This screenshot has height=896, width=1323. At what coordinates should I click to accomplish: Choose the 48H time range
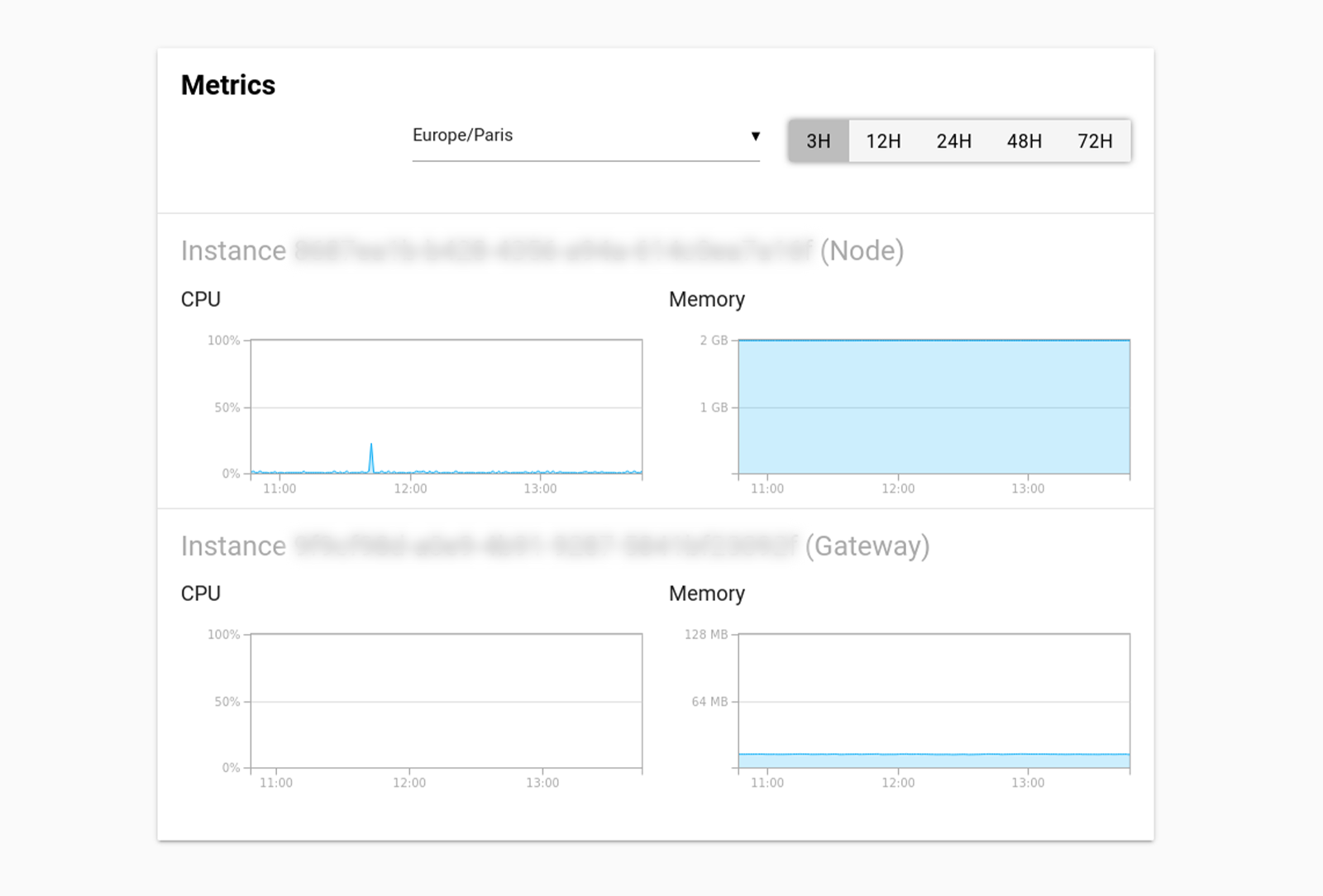point(1024,141)
